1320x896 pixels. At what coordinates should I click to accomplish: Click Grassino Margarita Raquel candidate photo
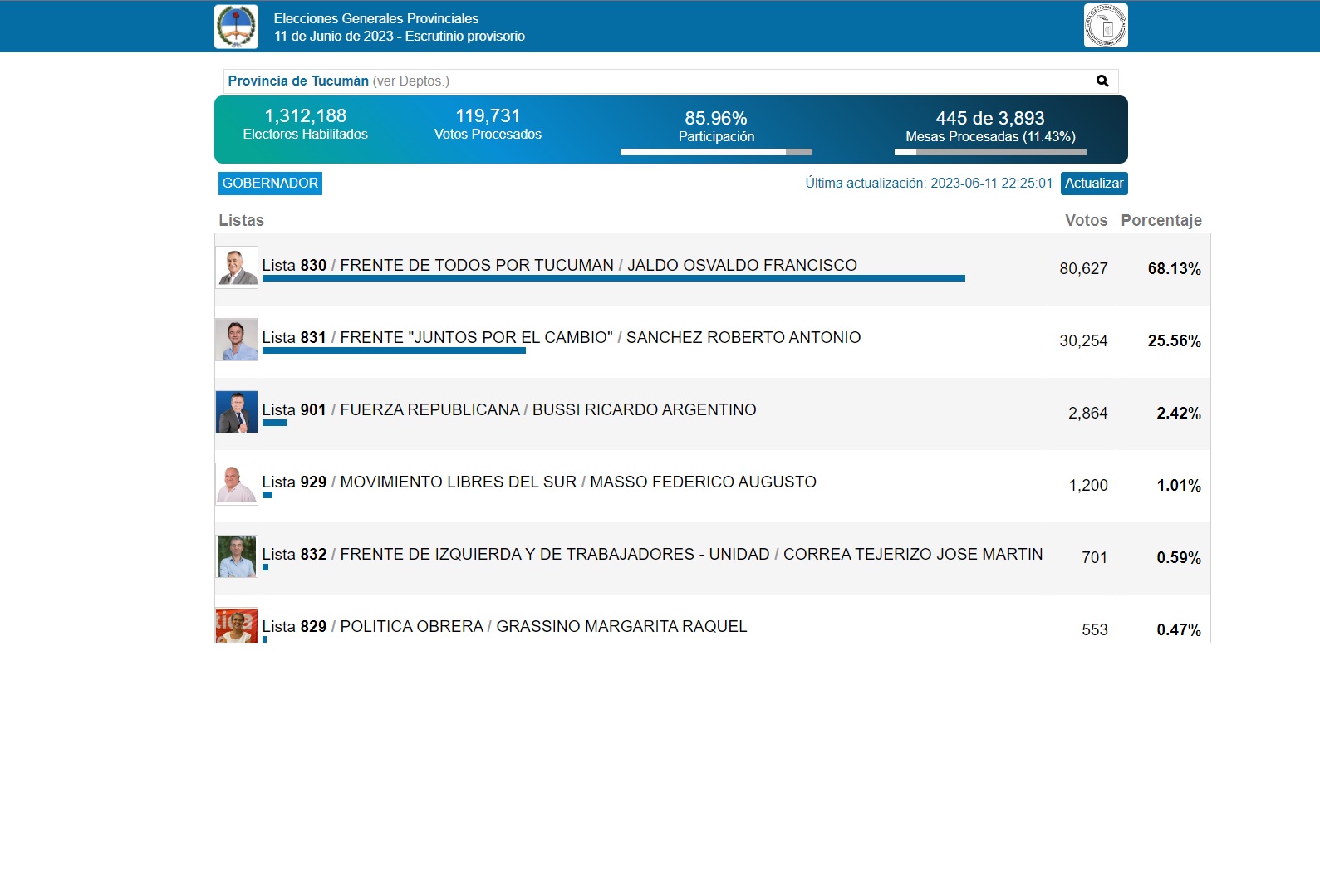(x=237, y=625)
